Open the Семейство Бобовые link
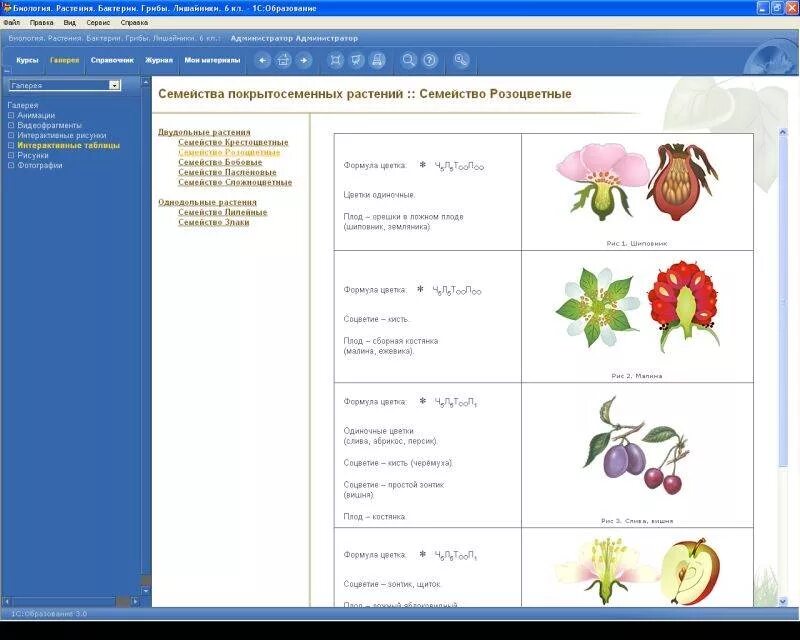The width and height of the screenshot is (800, 640). pyautogui.click(x=220, y=162)
